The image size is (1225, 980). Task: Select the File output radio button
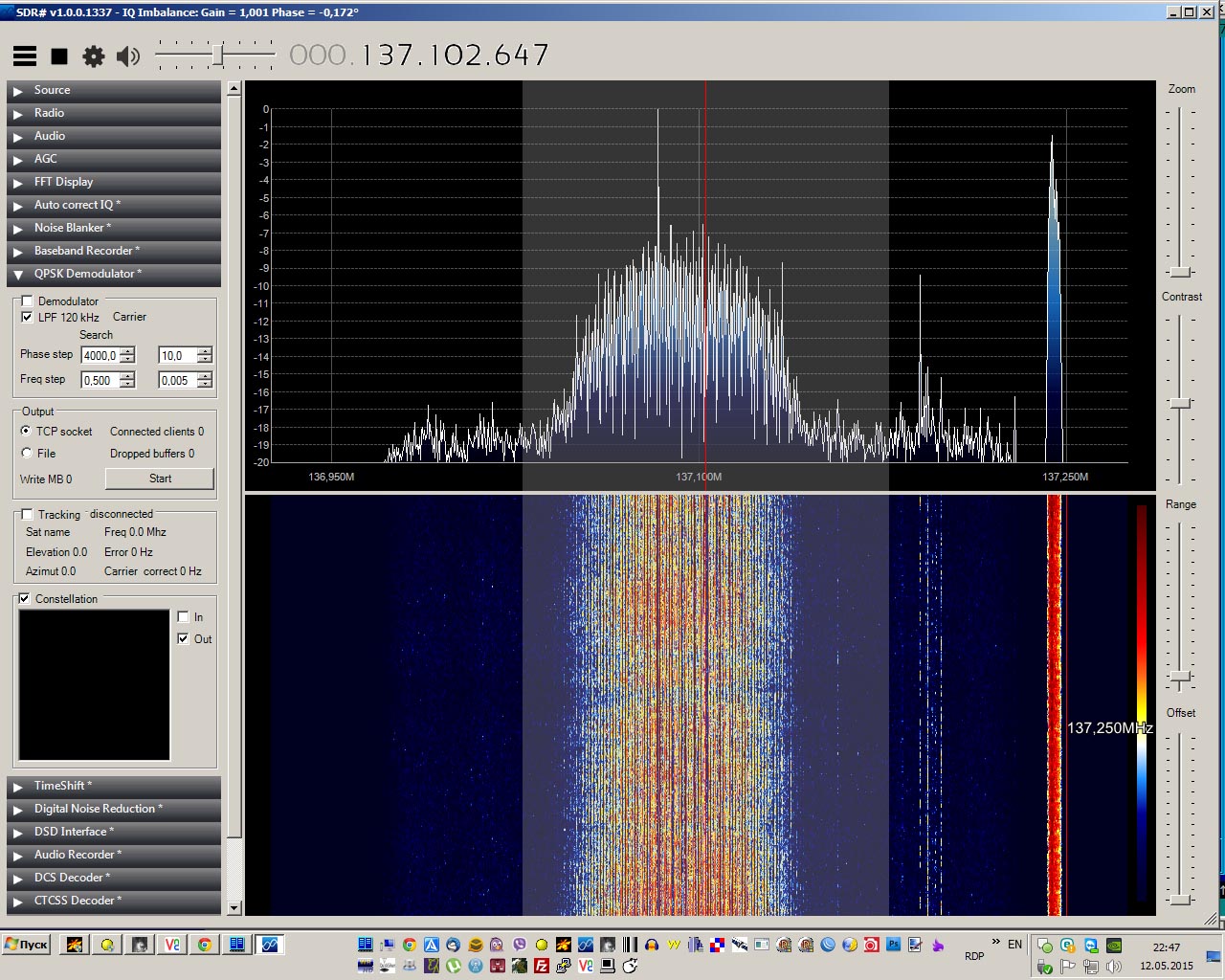click(27, 453)
